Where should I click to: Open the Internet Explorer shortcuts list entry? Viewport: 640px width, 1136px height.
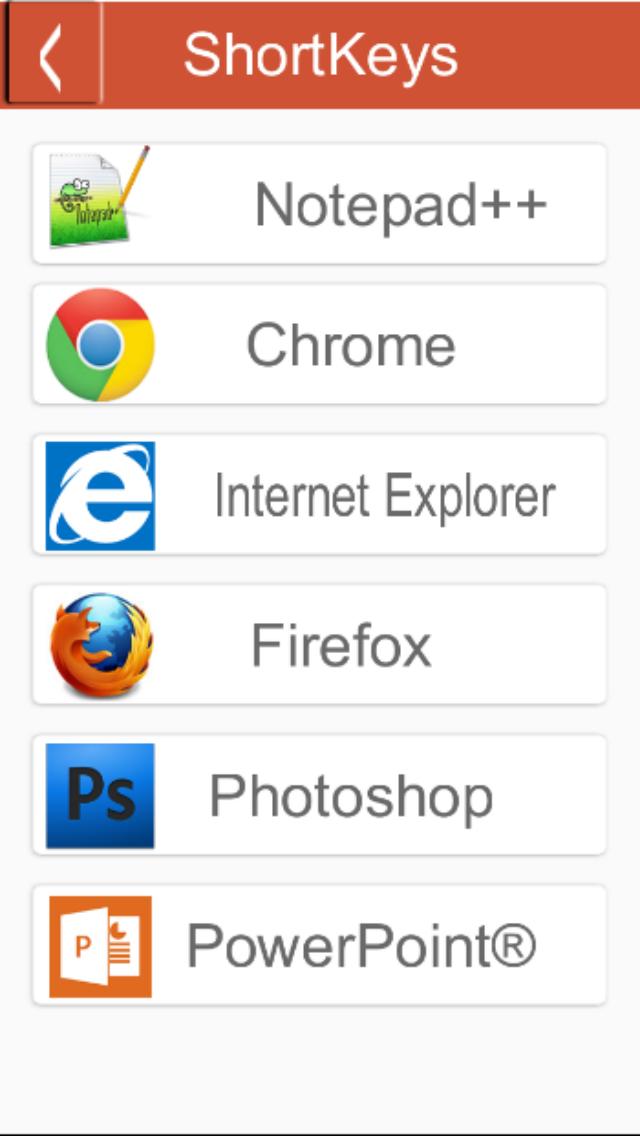click(x=319, y=495)
